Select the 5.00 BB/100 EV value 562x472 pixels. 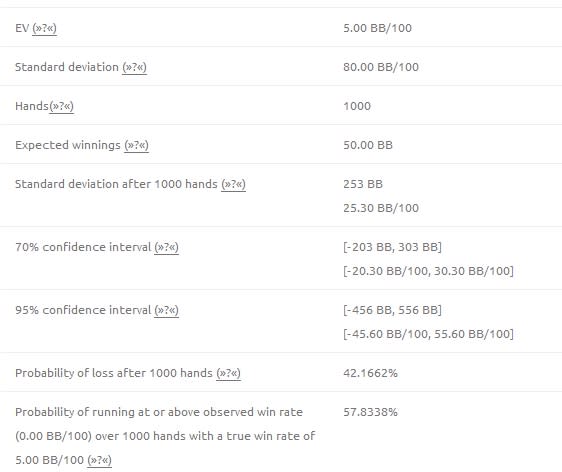(377, 28)
